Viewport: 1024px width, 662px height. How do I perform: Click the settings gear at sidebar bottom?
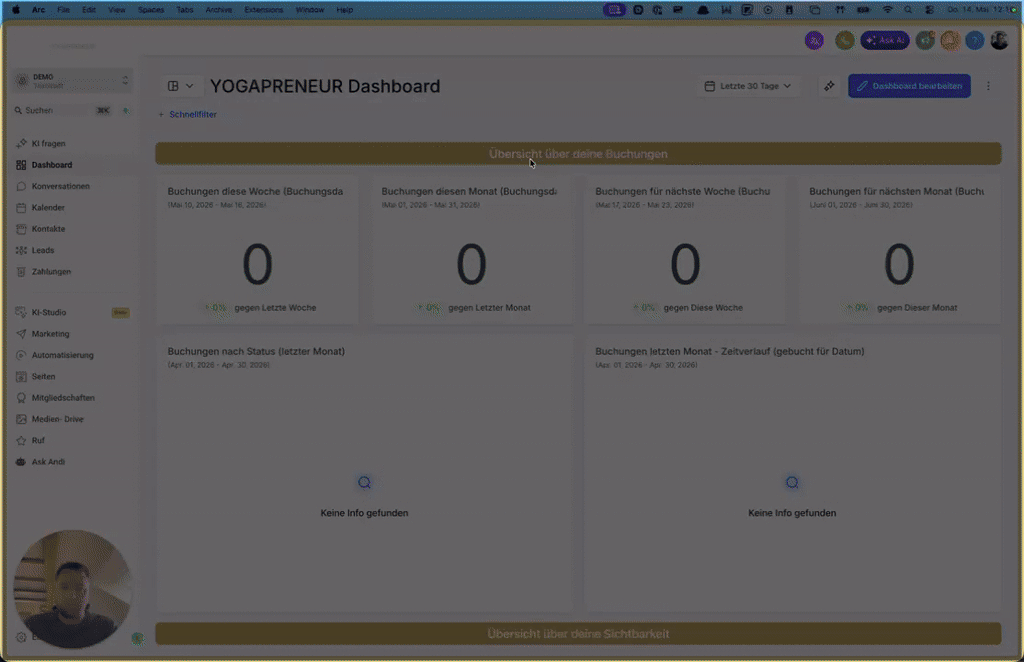pos(21,637)
